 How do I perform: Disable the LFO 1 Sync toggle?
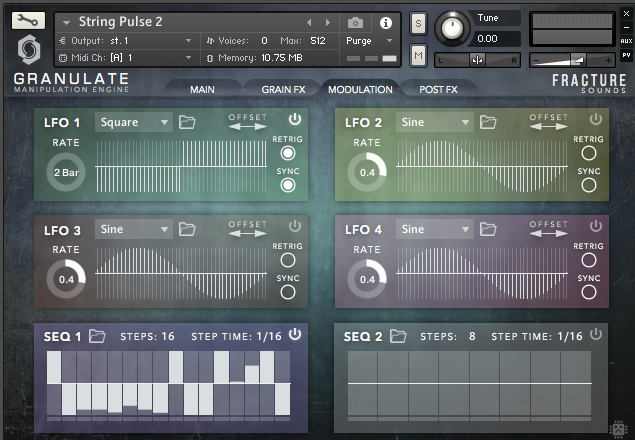point(288,186)
